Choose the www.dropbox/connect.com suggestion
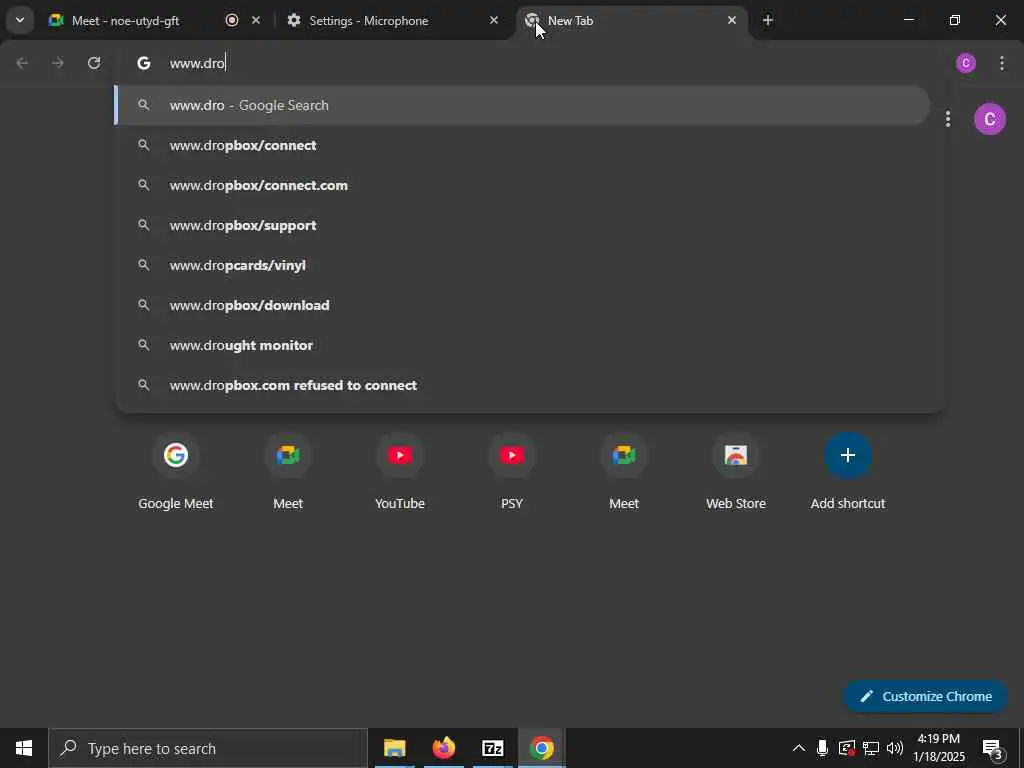 (522, 185)
